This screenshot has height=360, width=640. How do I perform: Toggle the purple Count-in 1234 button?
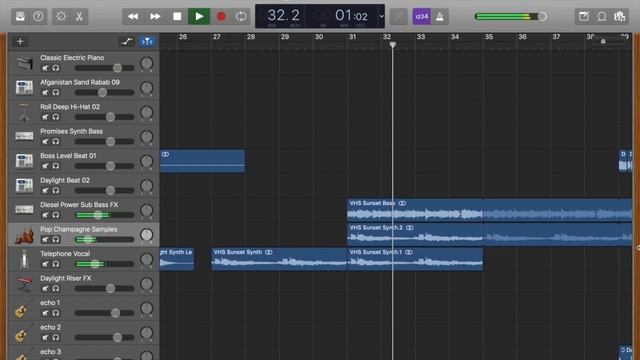422,16
